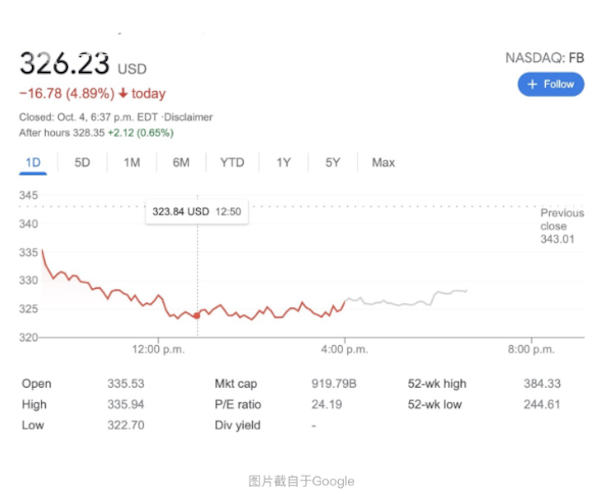Select the 6M range tab

pyautogui.click(x=181, y=163)
